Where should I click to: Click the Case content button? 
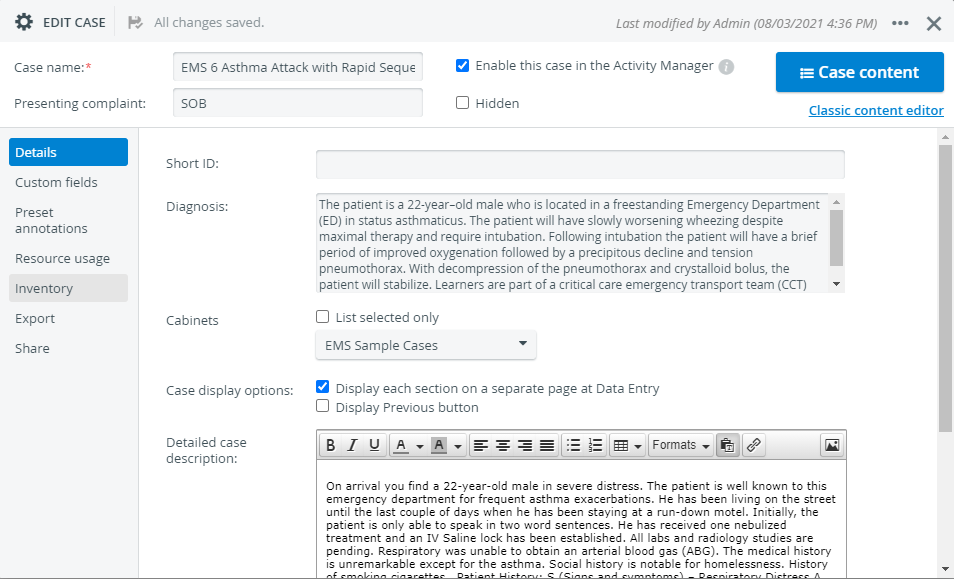coord(859,72)
